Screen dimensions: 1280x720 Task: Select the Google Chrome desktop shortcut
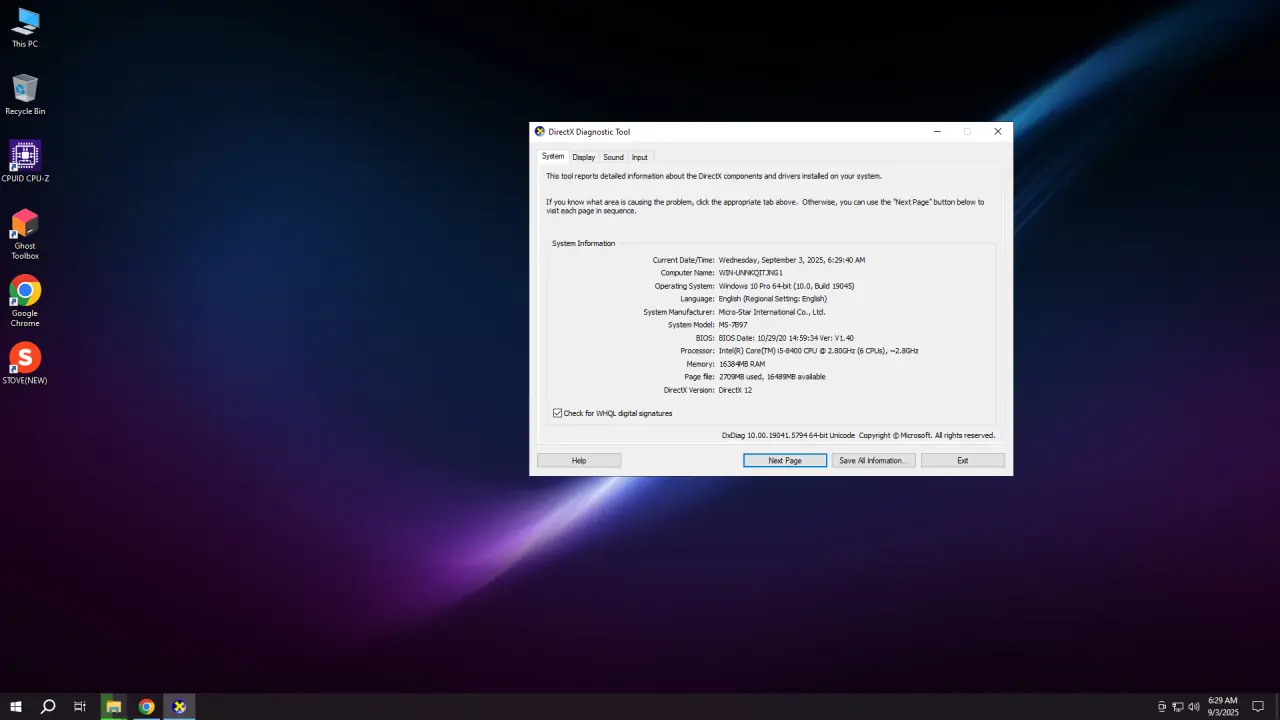tap(25, 302)
